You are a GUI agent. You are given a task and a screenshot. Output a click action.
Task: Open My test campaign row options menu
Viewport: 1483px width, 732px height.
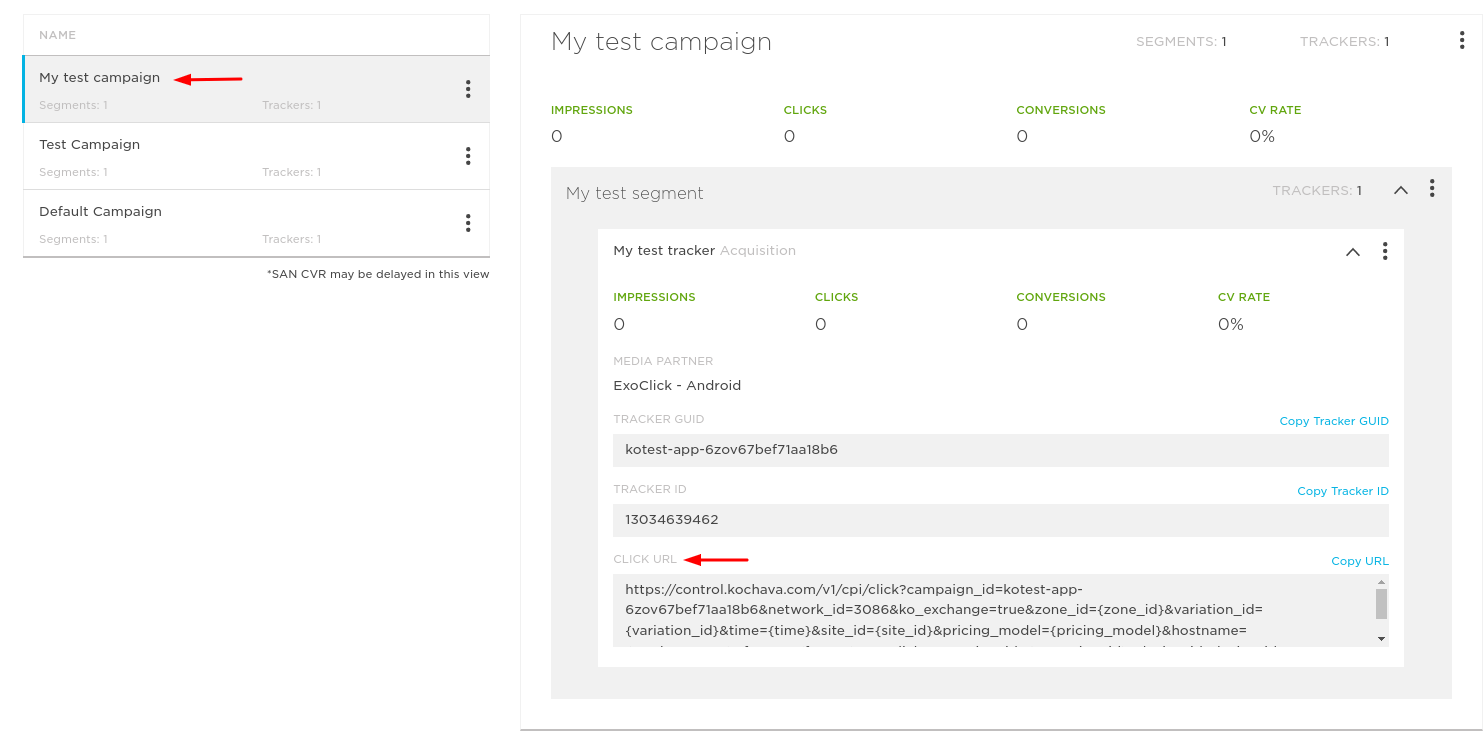click(467, 89)
